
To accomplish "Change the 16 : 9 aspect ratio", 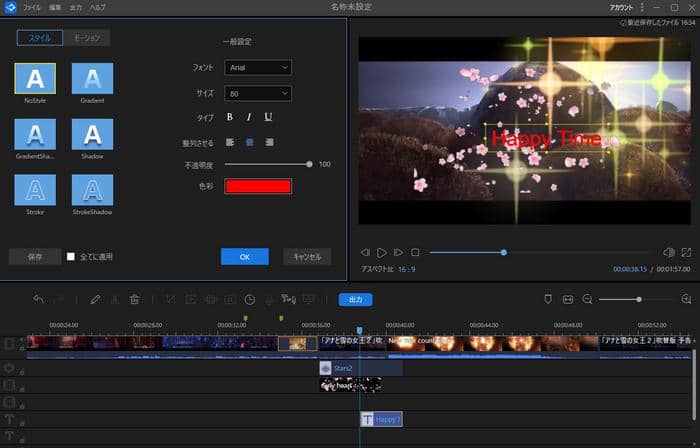I will [407, 270].
